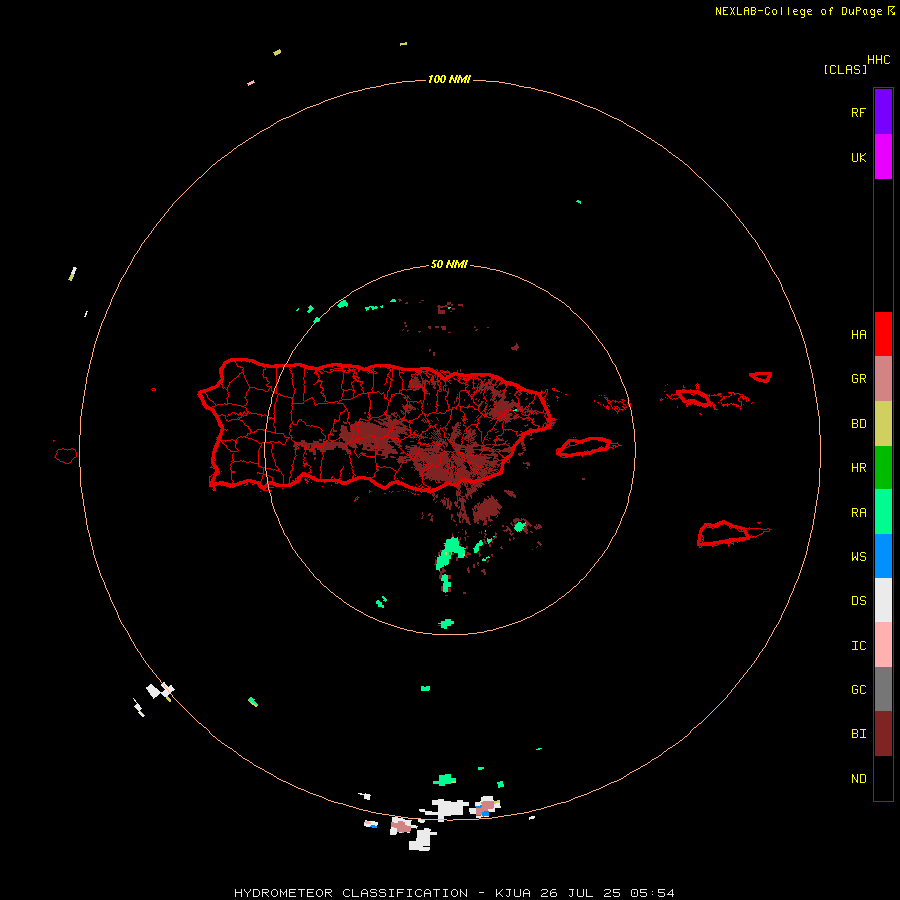Click the BI legend label
The height and width of the screenshot is (900, 900).
[x=858, y=734]
